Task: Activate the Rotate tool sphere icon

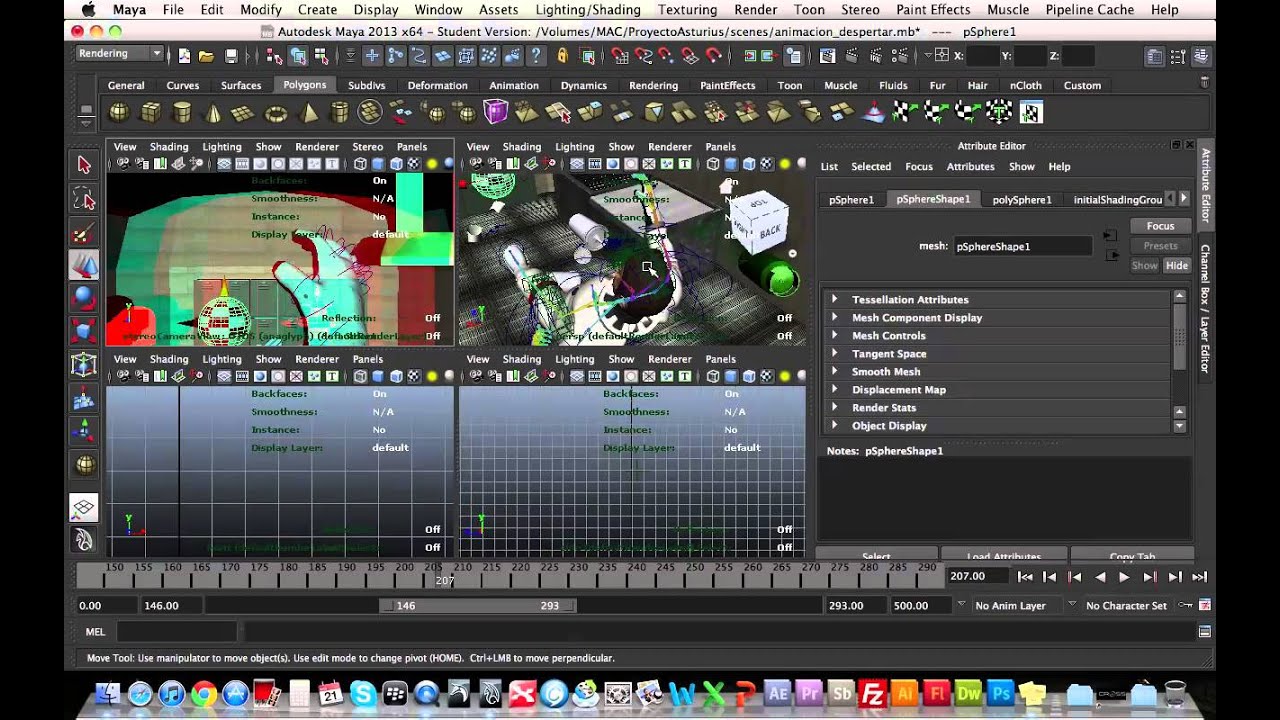Action: (x=84, y=297)
